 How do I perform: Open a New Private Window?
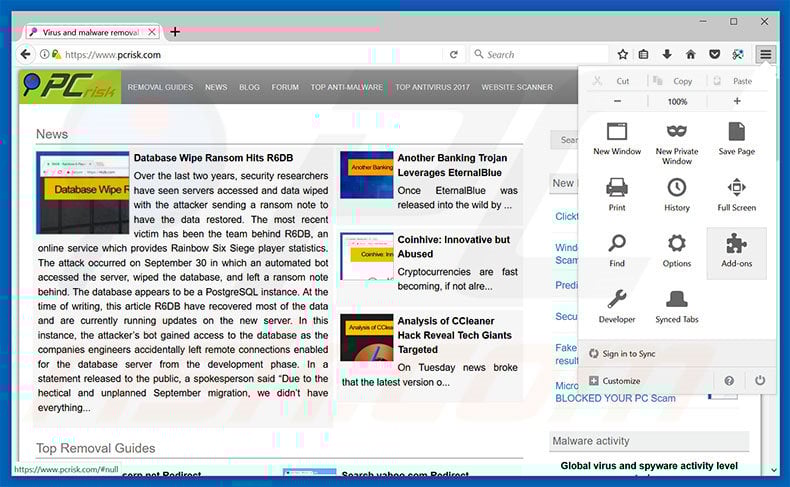pyautogui.click(x=676, y=144)
